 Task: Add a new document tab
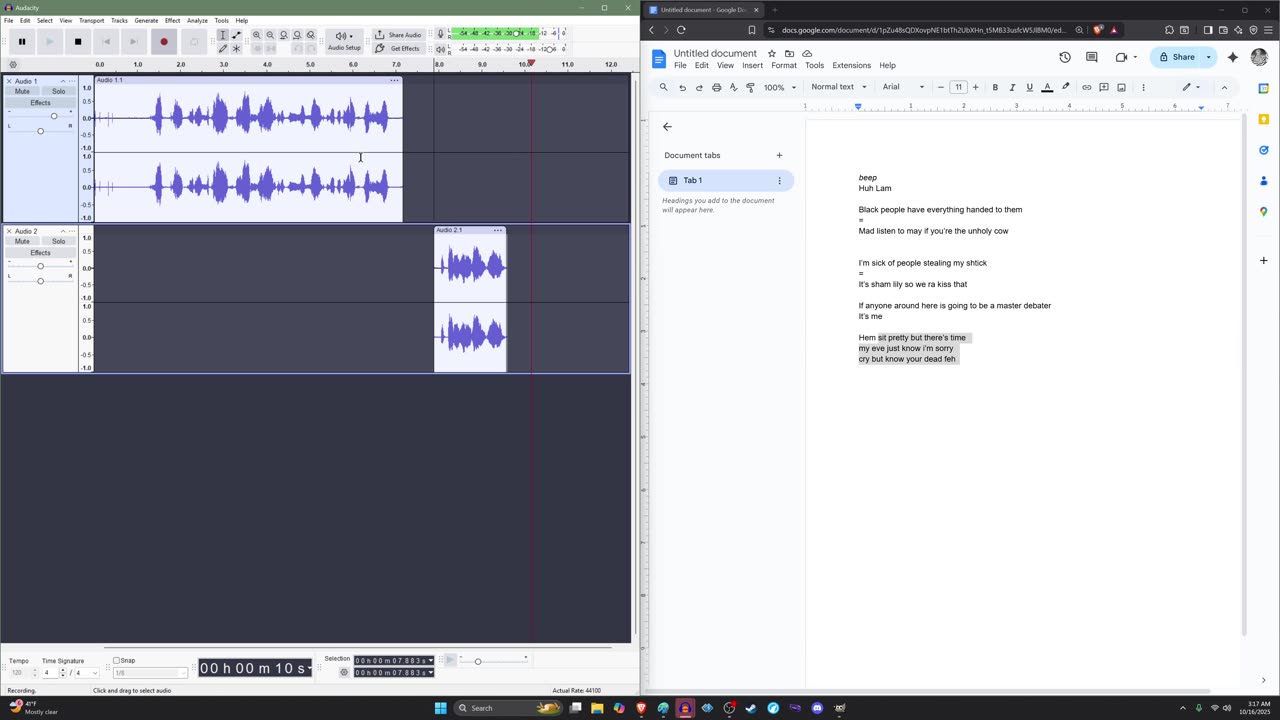tap(779, 155)
